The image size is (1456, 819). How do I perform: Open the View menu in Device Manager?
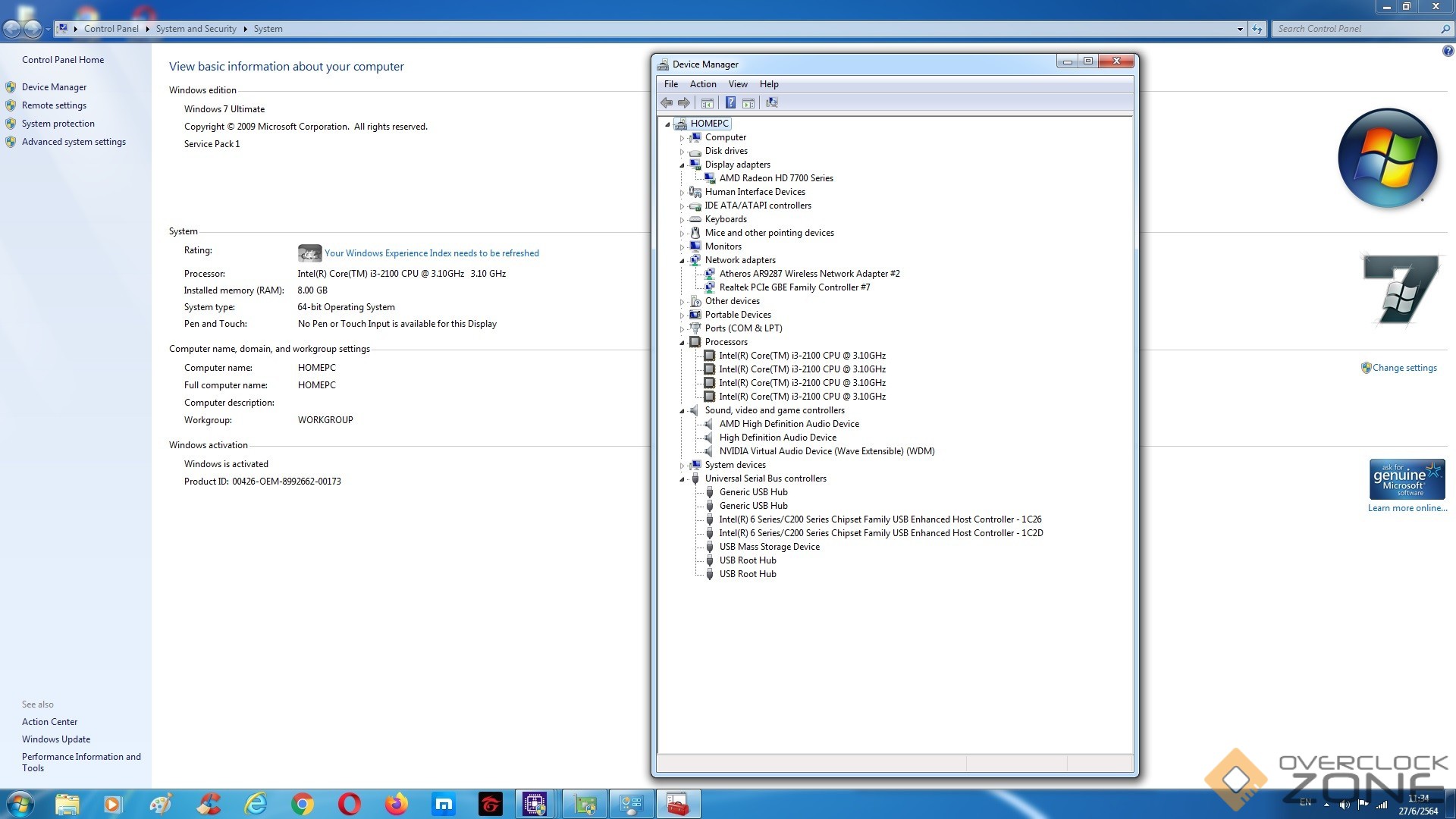pos(737,84)
